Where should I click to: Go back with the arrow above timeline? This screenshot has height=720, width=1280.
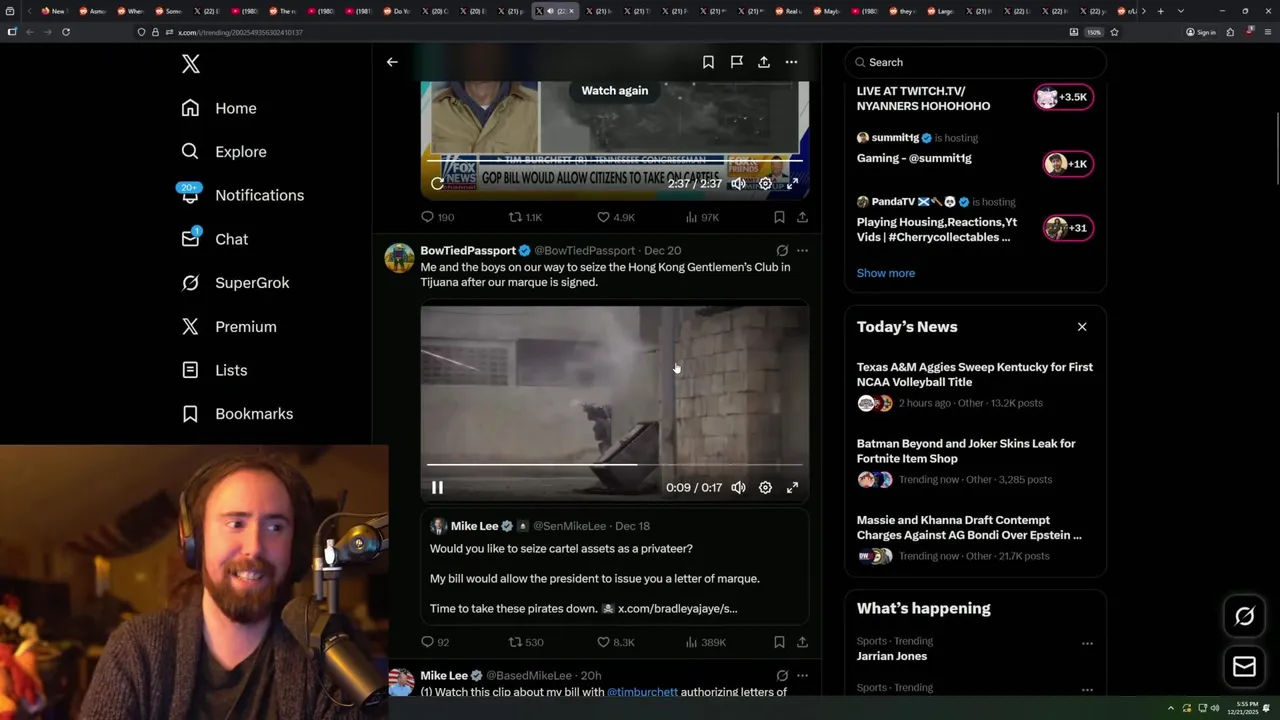[x=392, y=62]
